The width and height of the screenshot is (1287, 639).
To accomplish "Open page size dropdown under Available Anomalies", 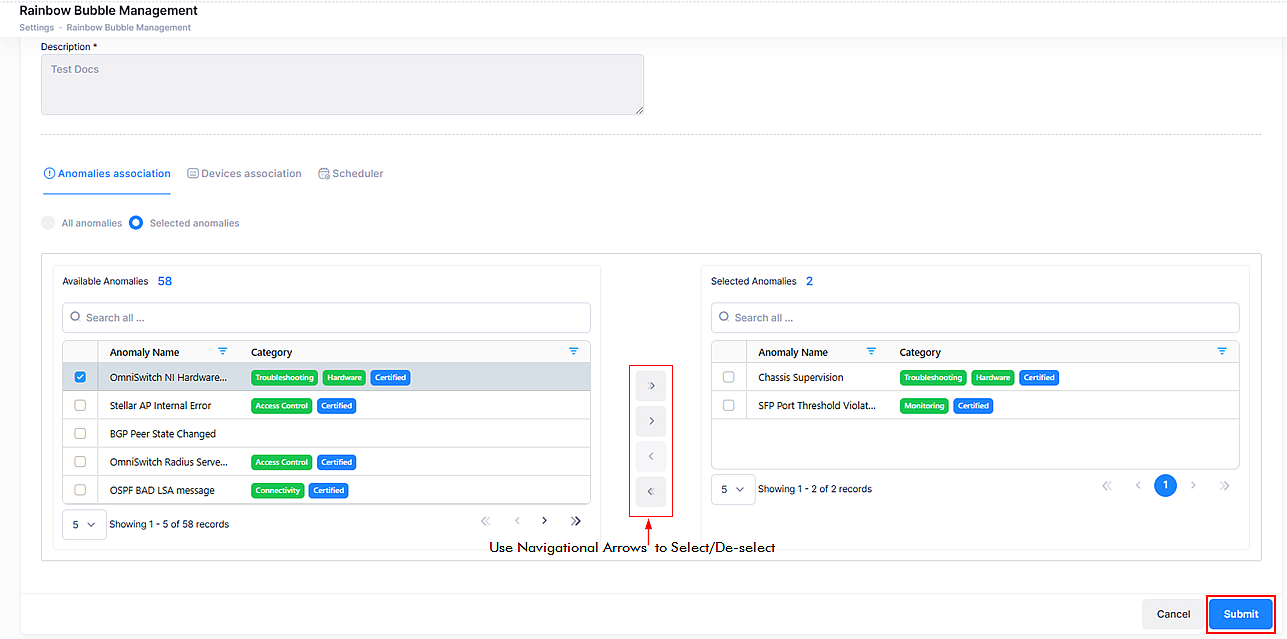I will click(x=84, y=524).
